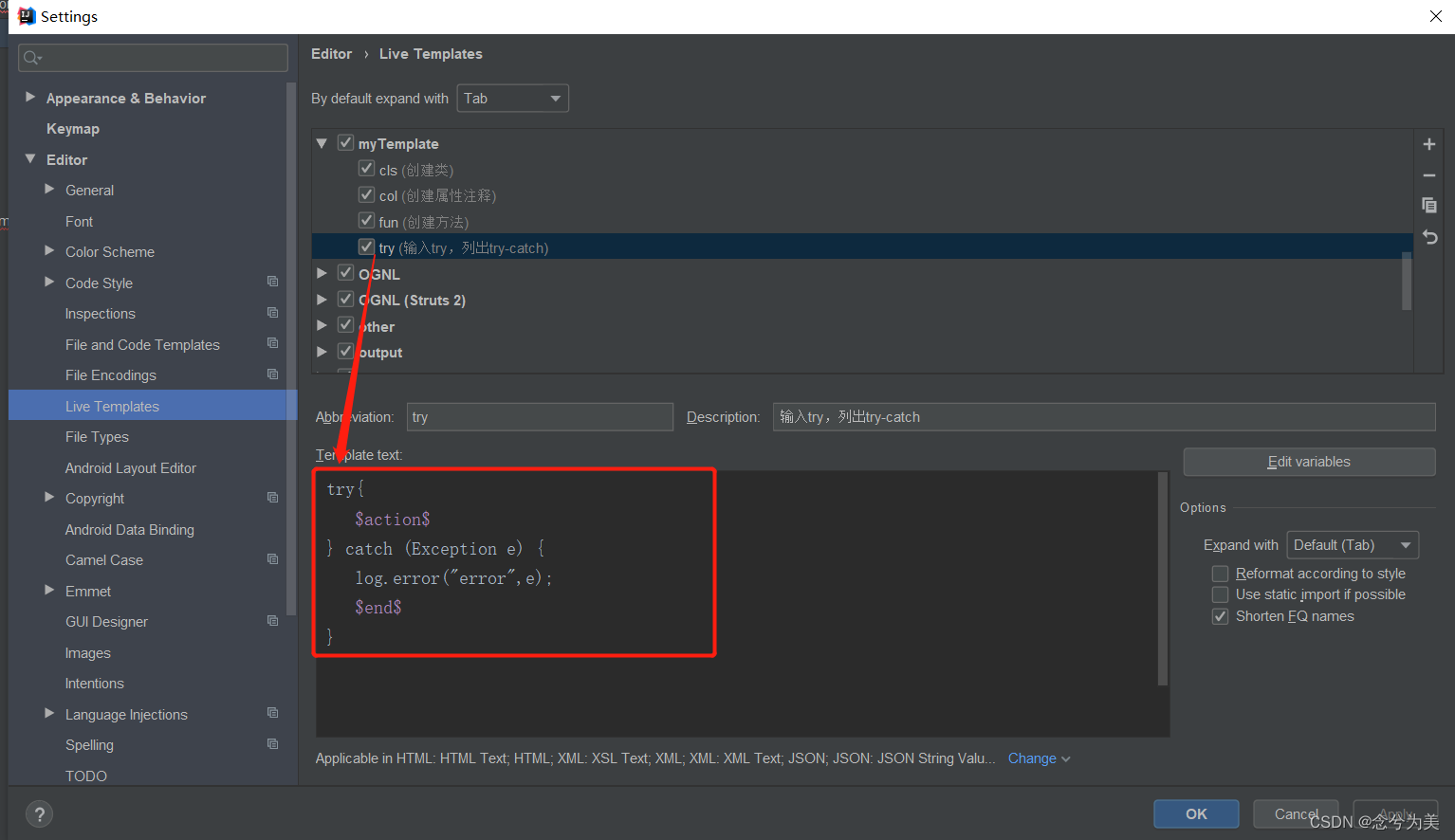Open Font settings page
Screen dimensions: 1455x840
[79, 221]
